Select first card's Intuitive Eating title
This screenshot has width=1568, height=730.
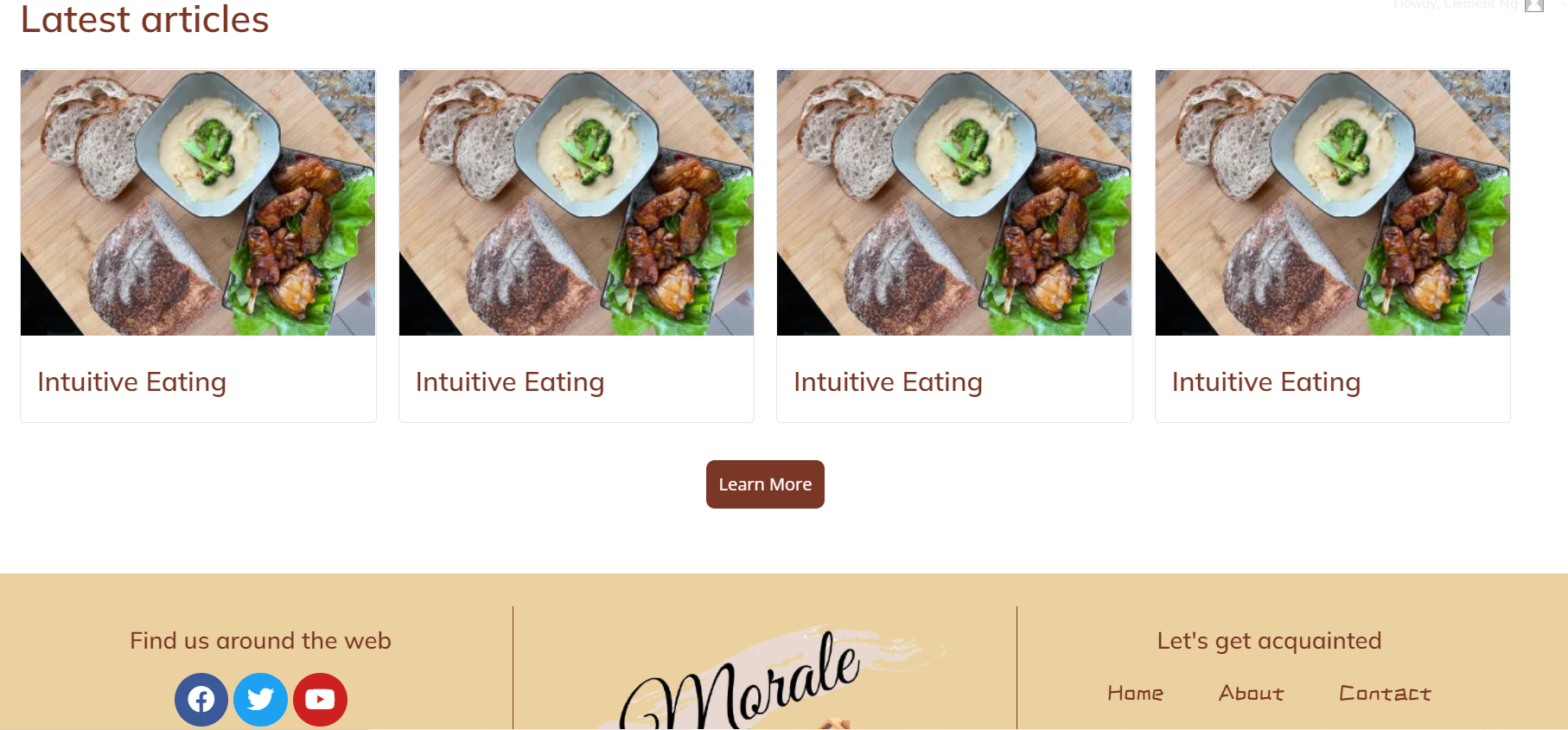(131, 382)
